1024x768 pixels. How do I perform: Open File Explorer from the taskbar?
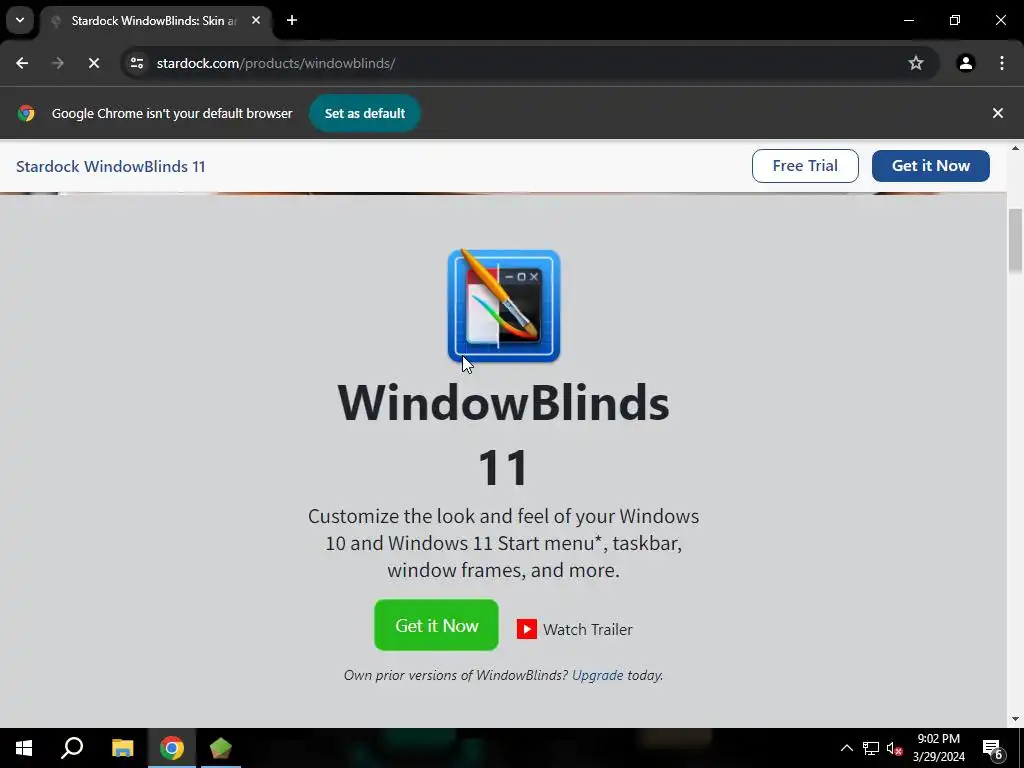point(122,748)
